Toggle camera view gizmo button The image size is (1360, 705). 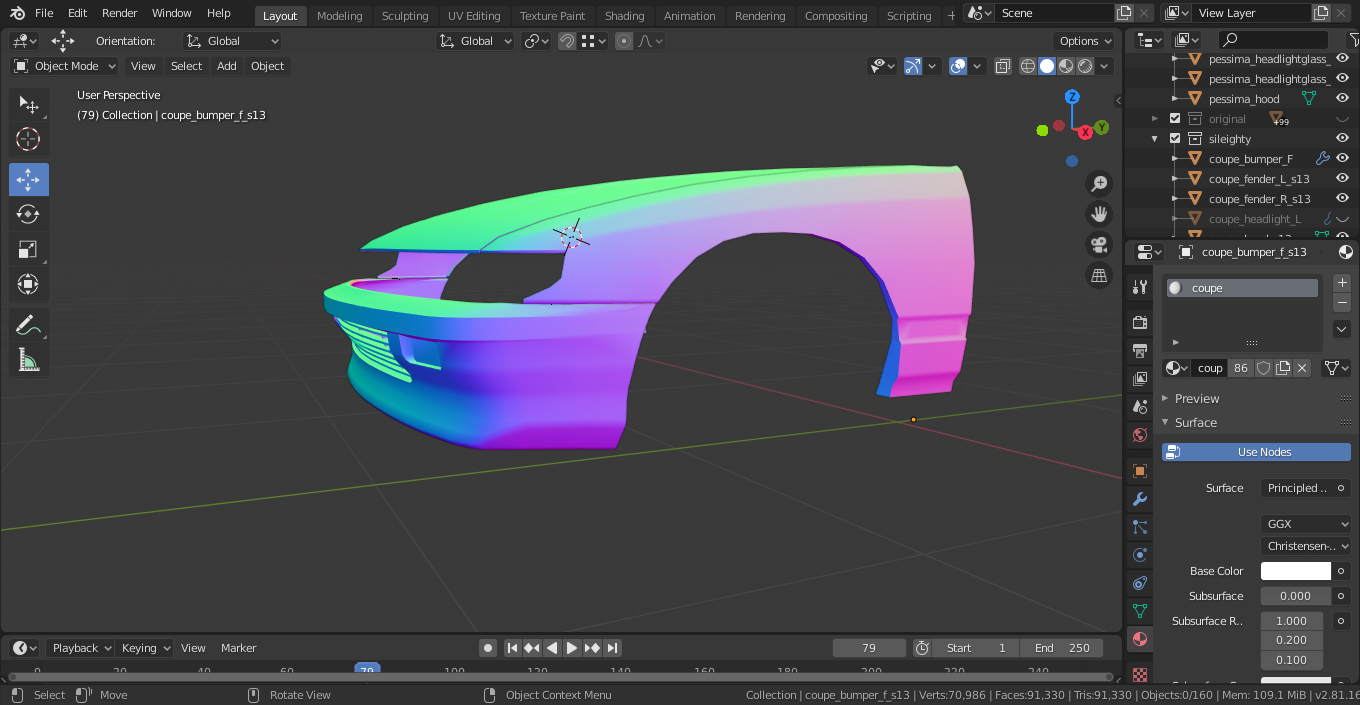1099,244
